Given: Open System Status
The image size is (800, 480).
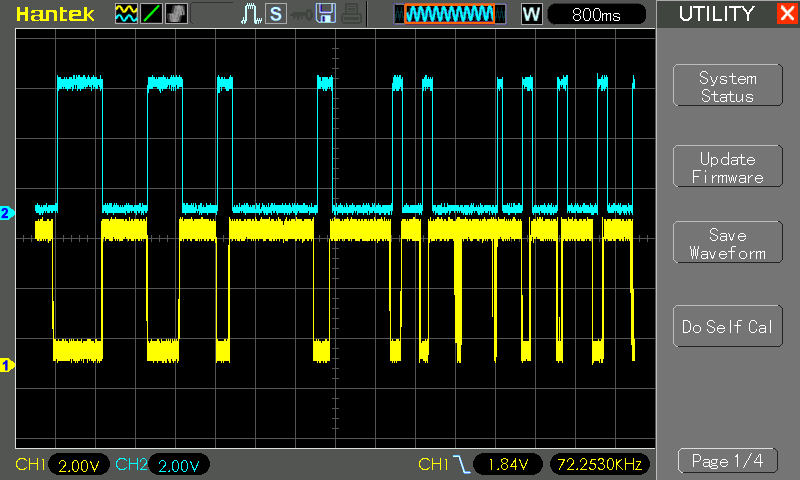Looking at the screenshot, I should tap(728, 86).
